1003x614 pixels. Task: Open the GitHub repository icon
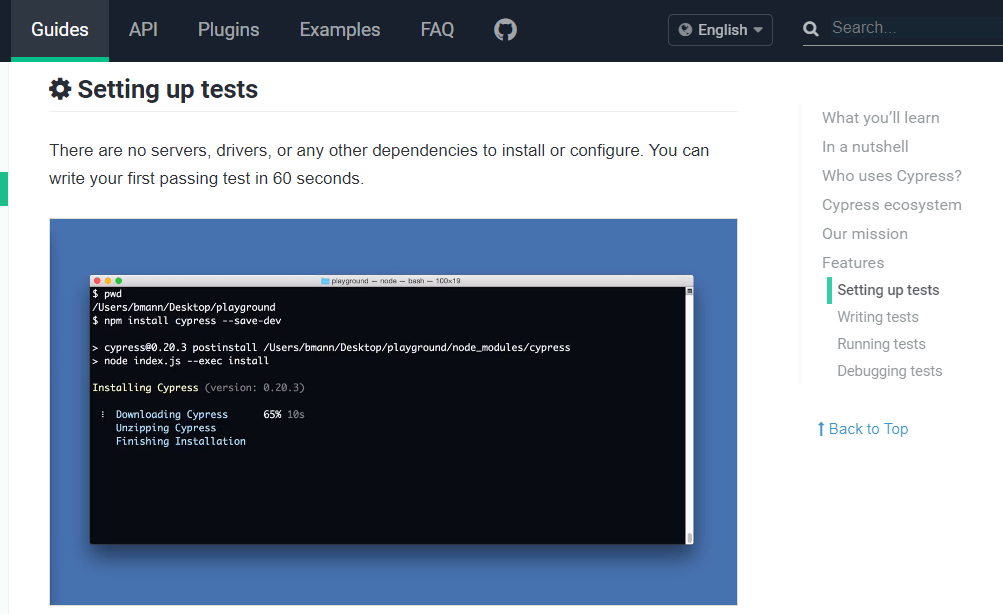[506, 30]
